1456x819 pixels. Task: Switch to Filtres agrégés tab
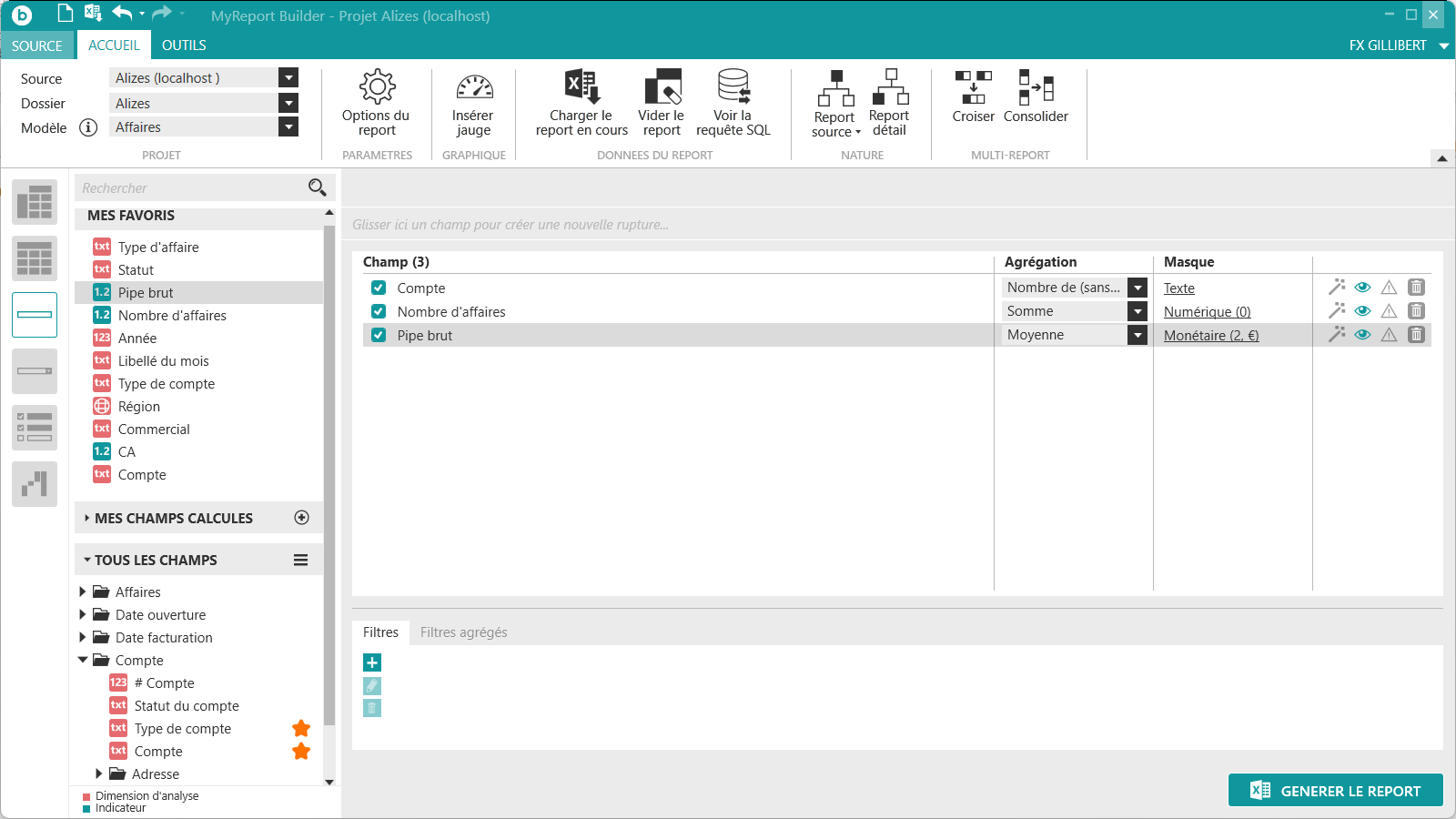[x=463, y=632]
